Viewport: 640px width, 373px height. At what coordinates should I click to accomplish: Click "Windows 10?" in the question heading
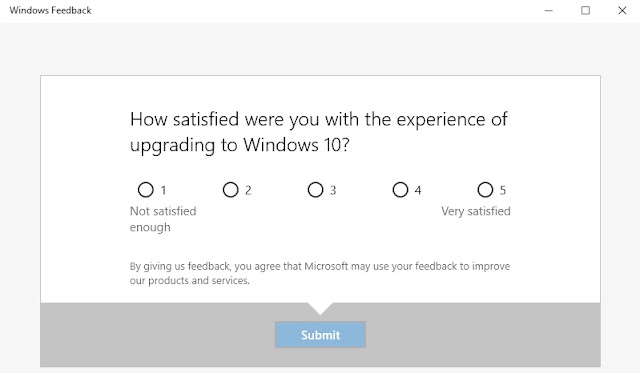point(297,145)
